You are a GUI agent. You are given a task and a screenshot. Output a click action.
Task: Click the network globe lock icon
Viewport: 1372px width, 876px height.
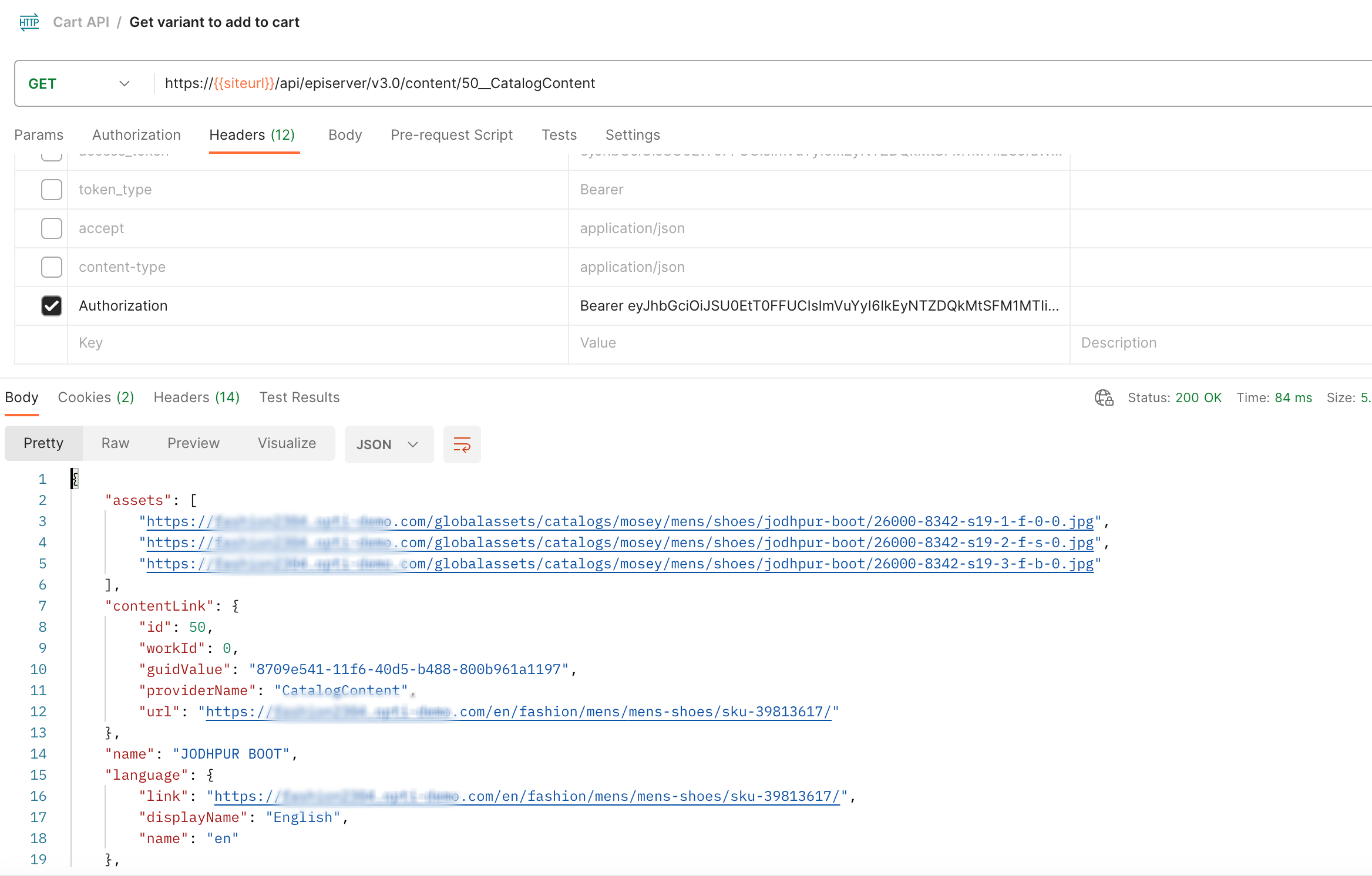click(x=1104, y=397)
